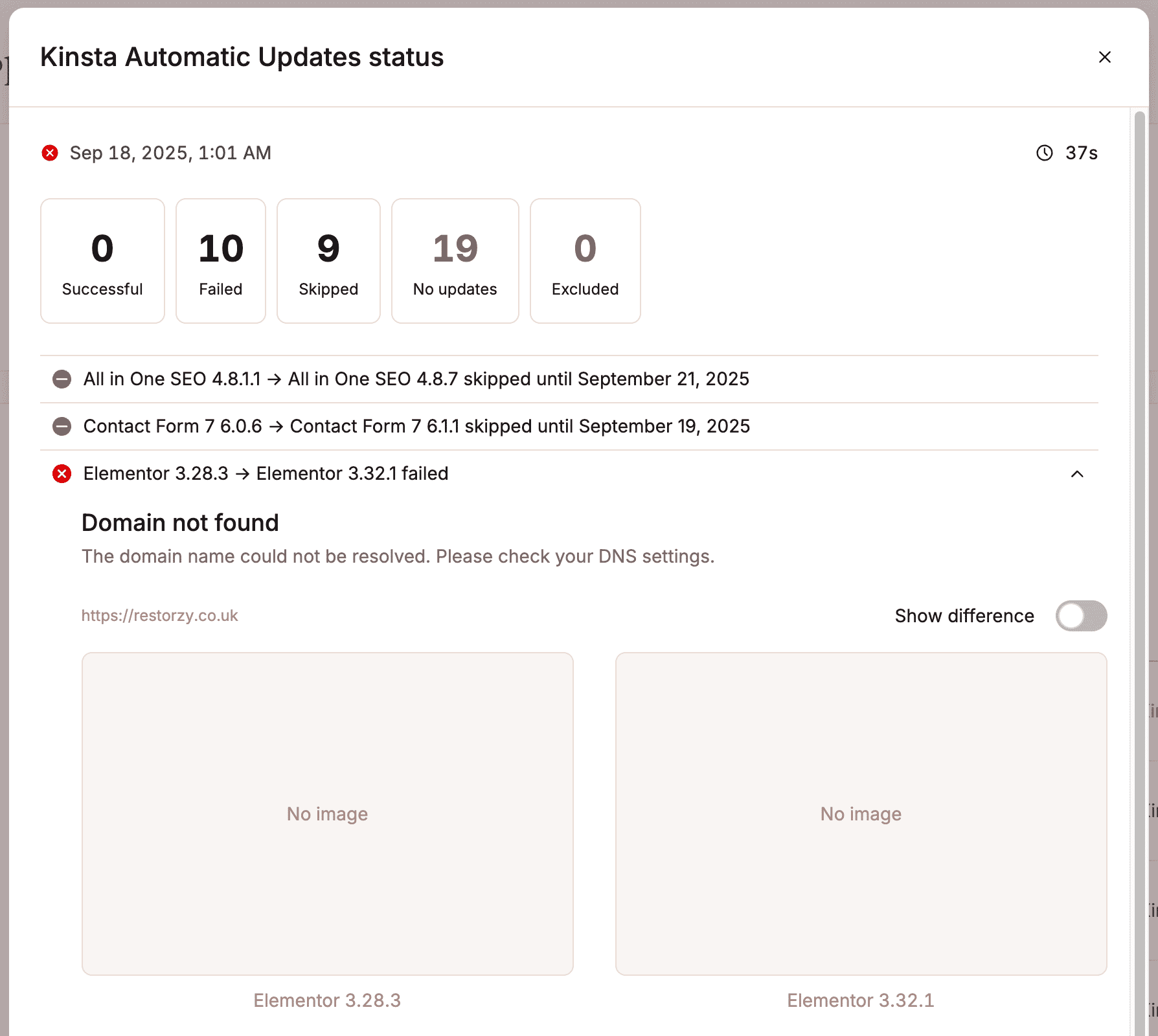Collapse the Elementor failed update details
The width and height of the screenshot is (1158, 1036).
[1078, 475]
